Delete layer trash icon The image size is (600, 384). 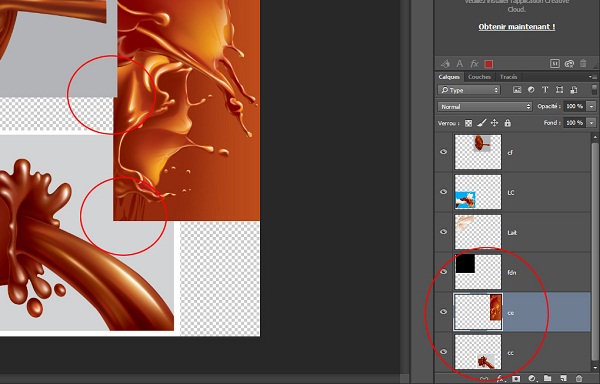[x=579, y=378]
